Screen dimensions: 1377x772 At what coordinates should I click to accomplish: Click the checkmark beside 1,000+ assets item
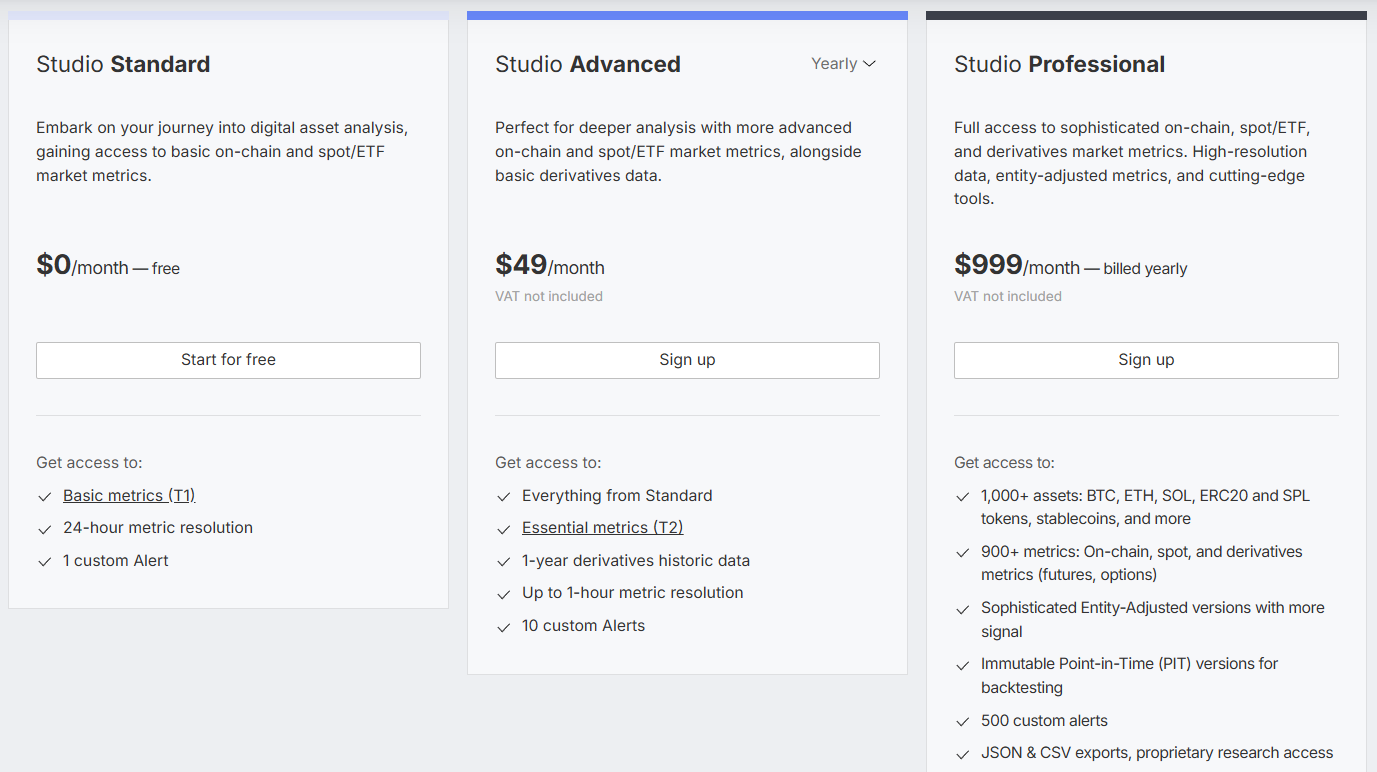962,497
